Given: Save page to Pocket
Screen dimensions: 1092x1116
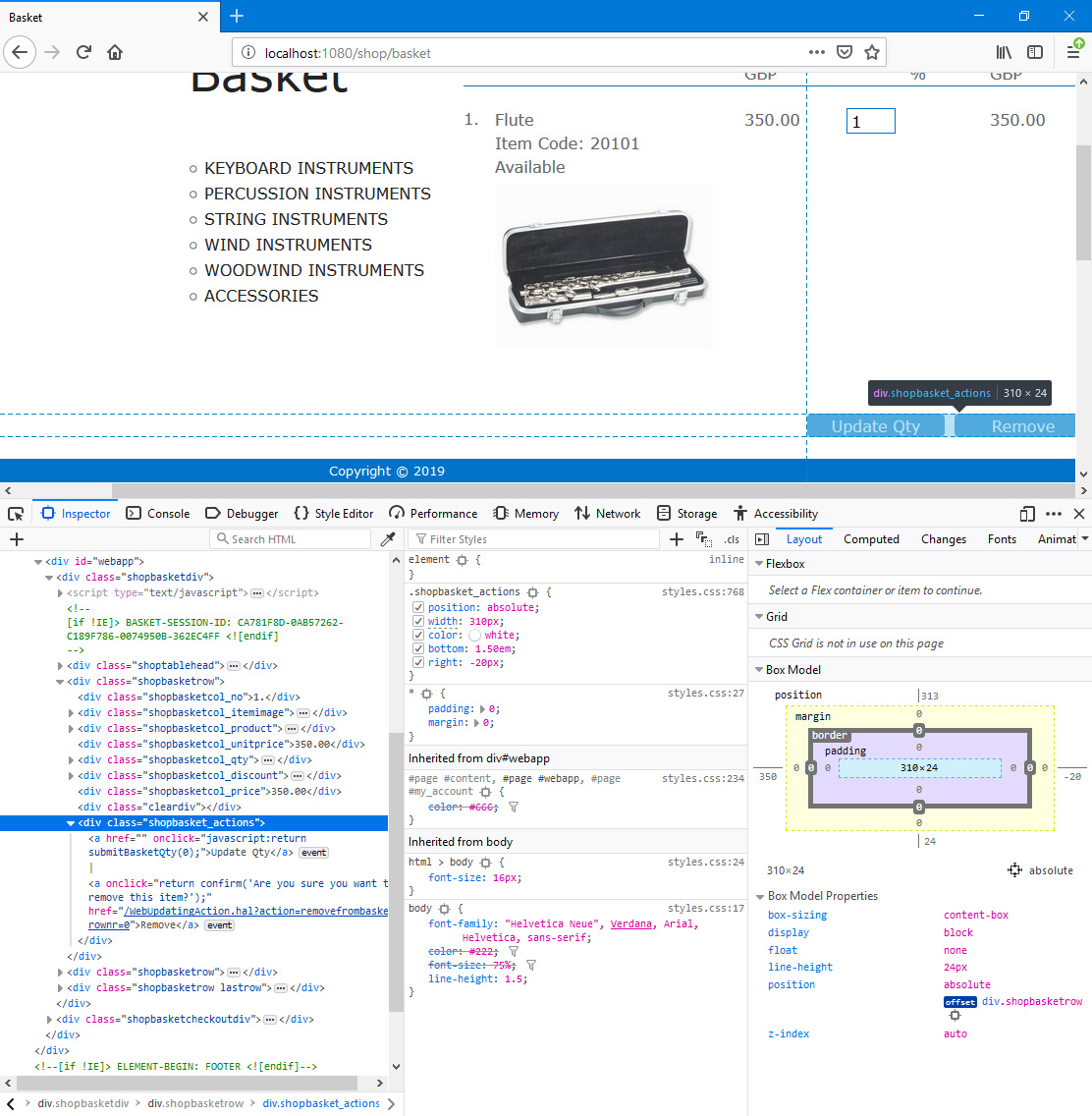Looking at the screenshot, I should pos(845,52).
